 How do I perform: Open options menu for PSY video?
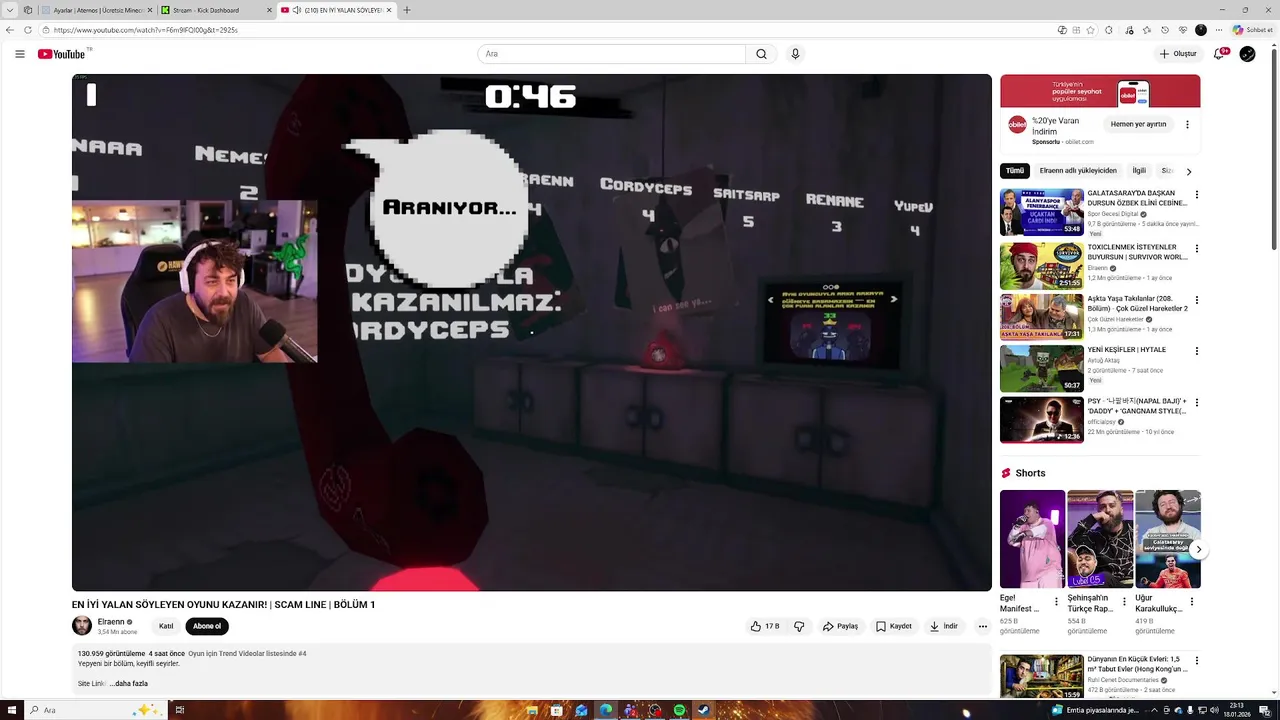click(x=1196, y=403)
